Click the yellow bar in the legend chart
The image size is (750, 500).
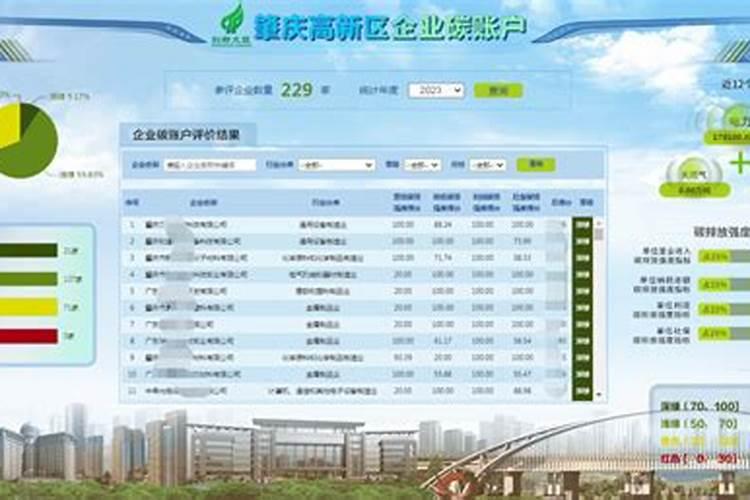point(29,307)
